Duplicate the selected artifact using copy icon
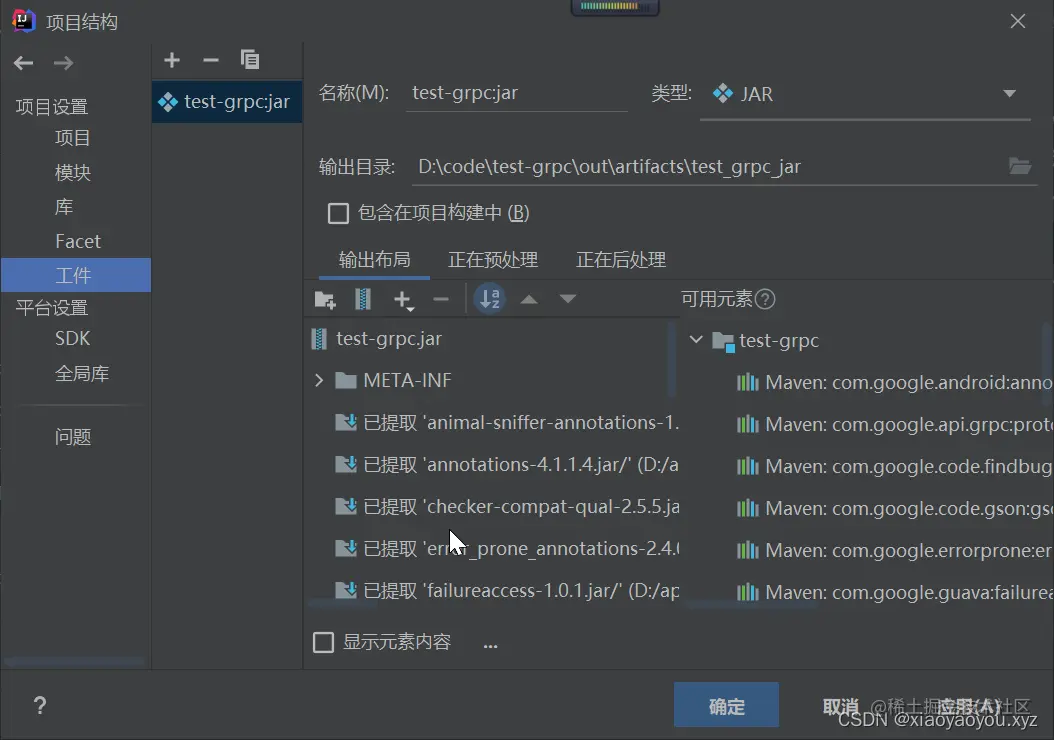The width and height of the screenshot is (1054, 740). tap(250, 60)
